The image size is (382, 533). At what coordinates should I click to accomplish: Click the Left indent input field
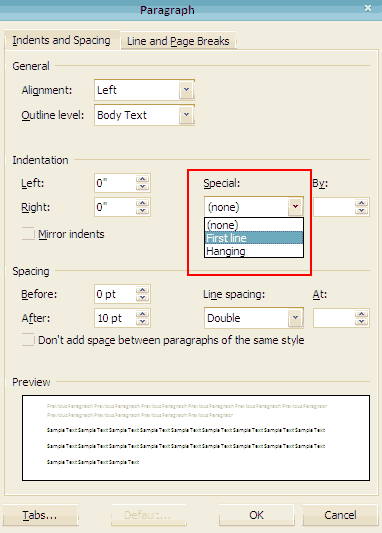(x=116, y=183)
